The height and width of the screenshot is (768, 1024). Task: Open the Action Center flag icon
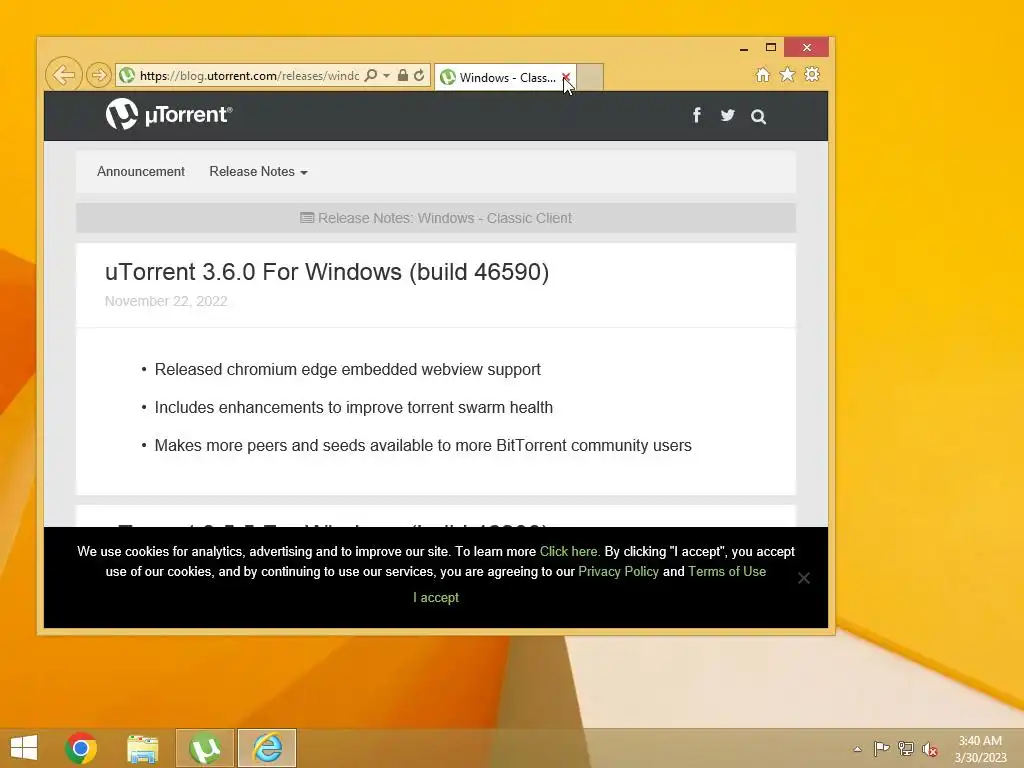click(881, 748)
